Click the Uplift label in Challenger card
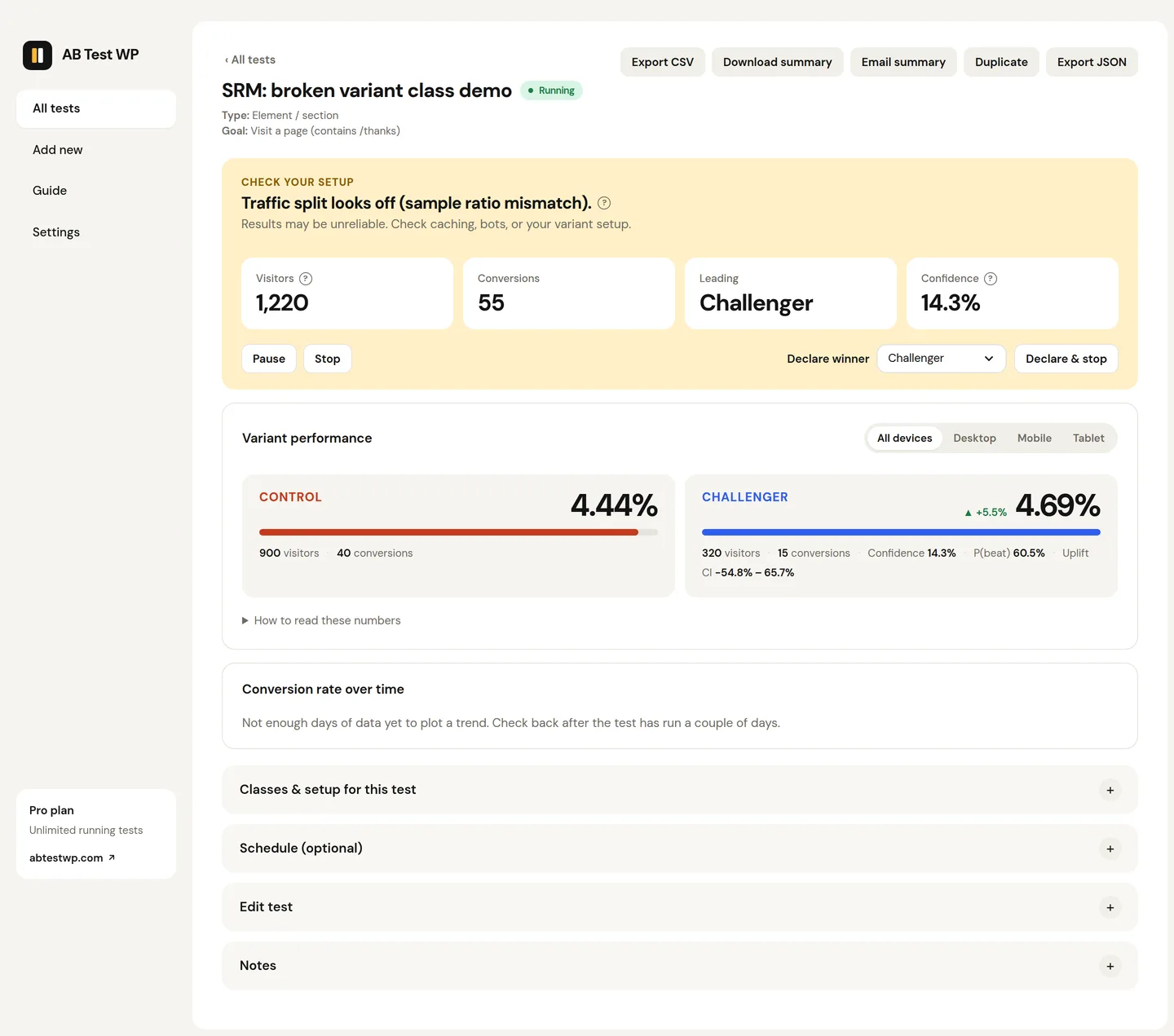 click(x=1075, y=553)
